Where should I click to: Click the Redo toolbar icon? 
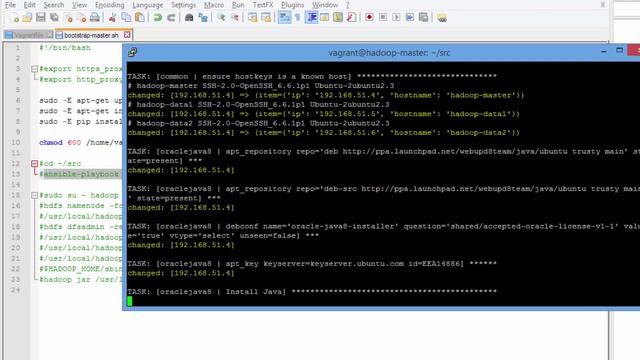coord(171,18)
